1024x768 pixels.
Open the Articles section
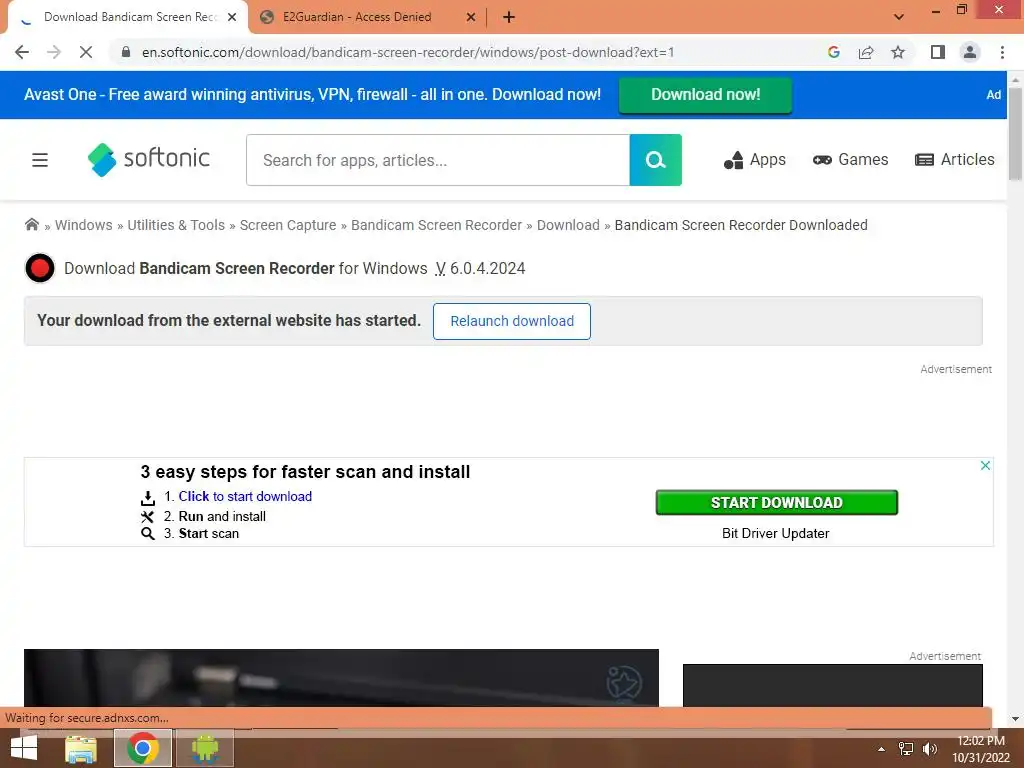point(955,160)
